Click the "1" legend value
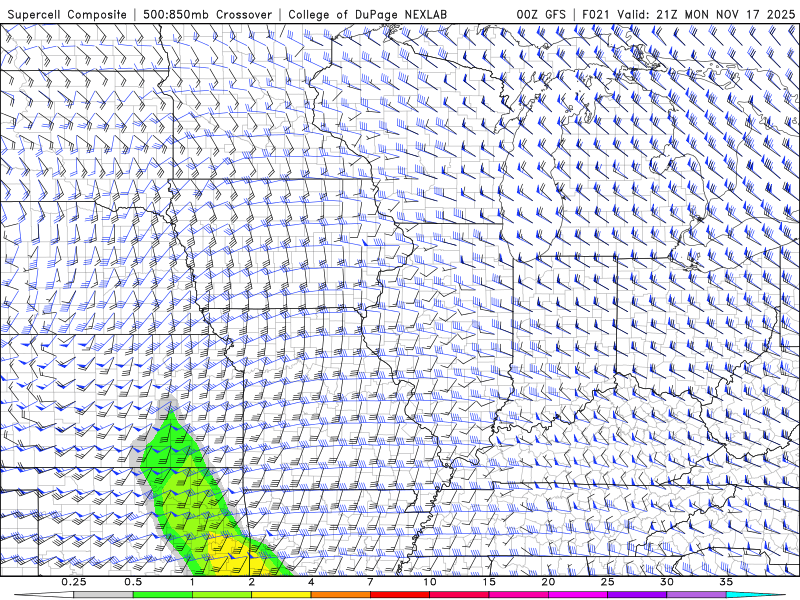The width and height of the screenshot is (800, 600). click(192, 582)
